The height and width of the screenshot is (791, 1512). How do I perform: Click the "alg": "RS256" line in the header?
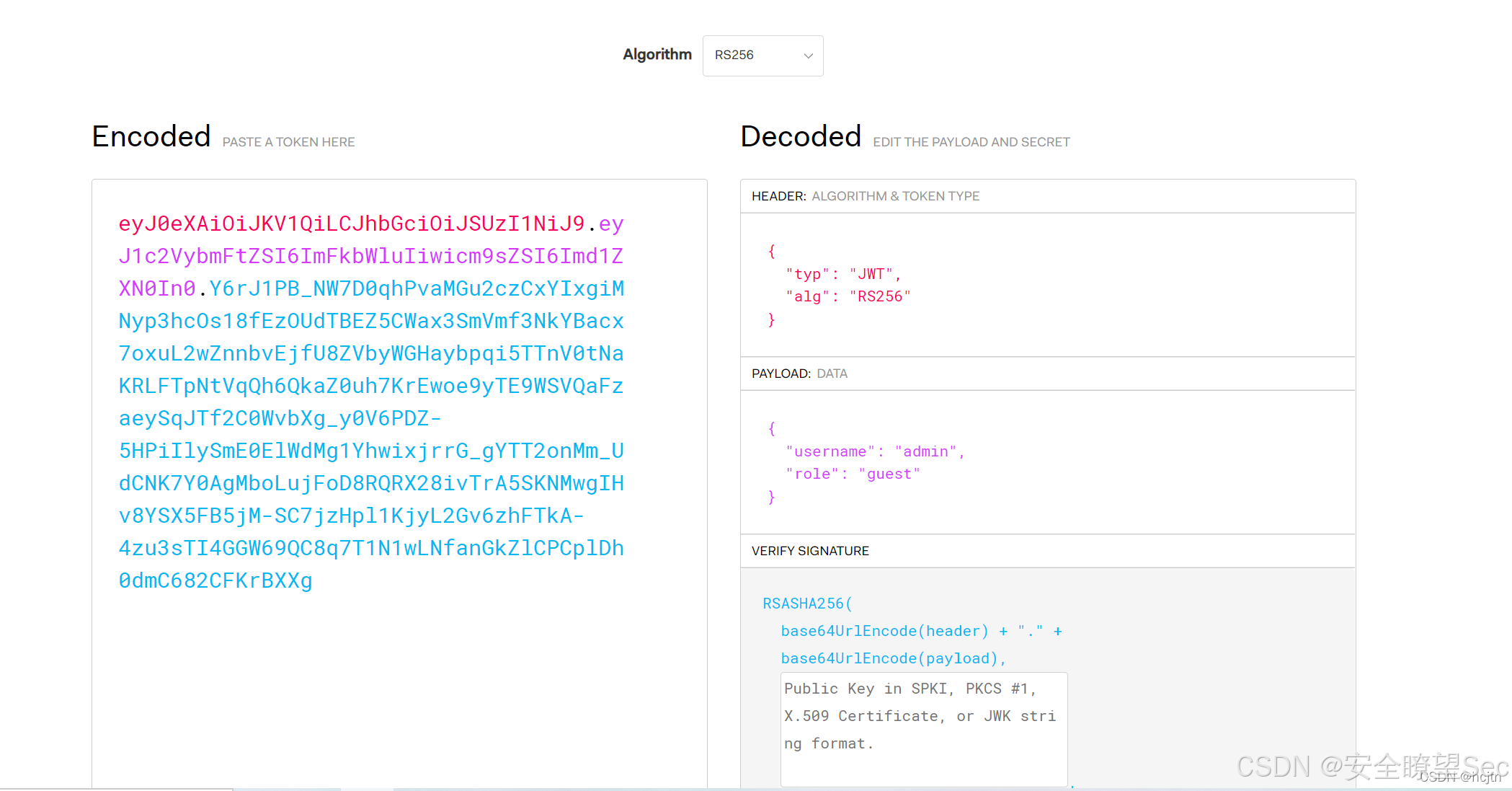(x=848, y=296)
